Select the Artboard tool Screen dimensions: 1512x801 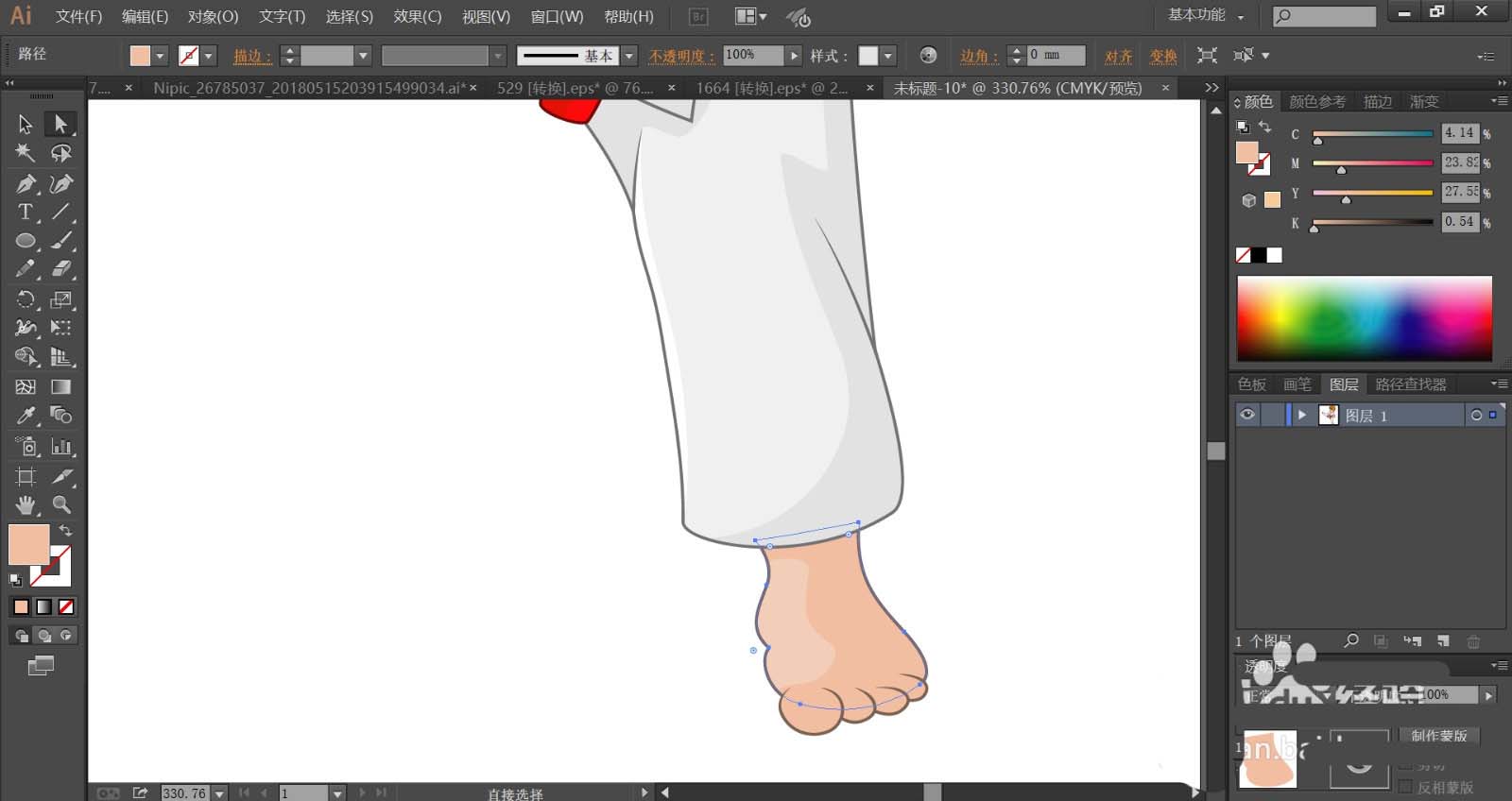click(26, 476)
